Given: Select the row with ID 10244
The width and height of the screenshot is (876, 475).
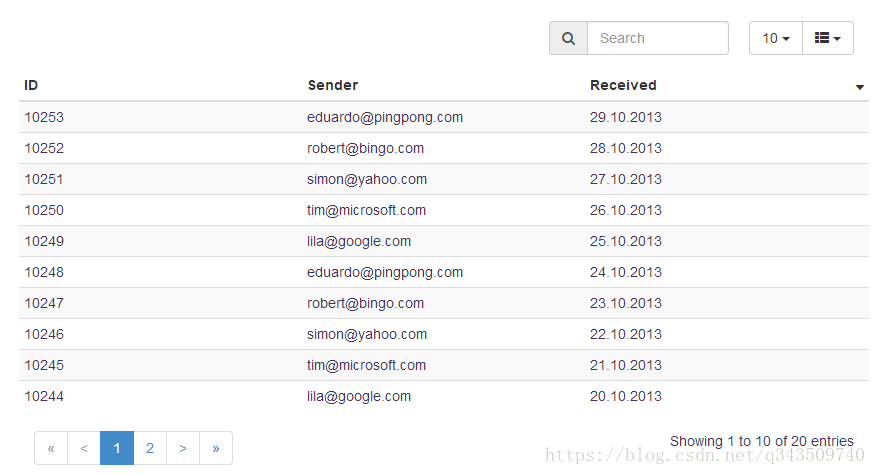Looking at the screenshot, I should [x=444, y=396].
